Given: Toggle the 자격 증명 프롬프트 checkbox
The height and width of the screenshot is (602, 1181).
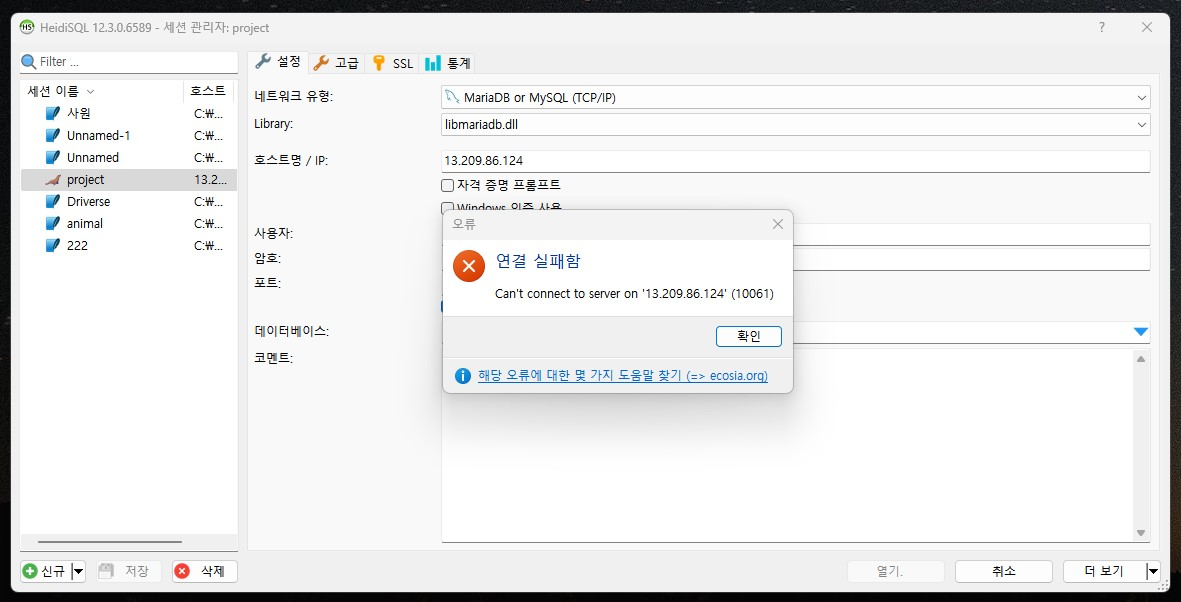Looking at the screenshot, I should [447, 185].
